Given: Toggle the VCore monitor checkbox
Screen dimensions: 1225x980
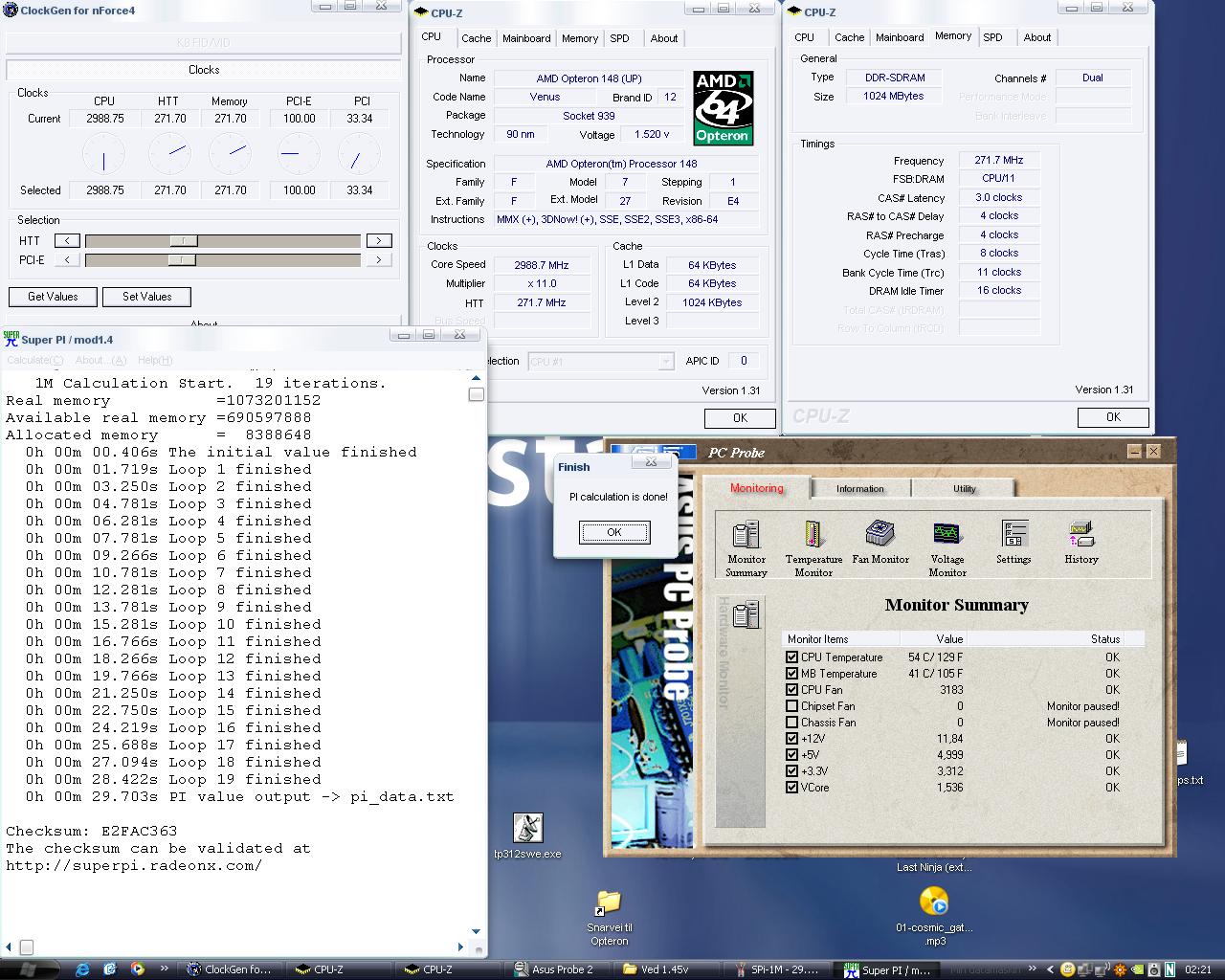Looking at the screenshot, I should click(791, 788).
